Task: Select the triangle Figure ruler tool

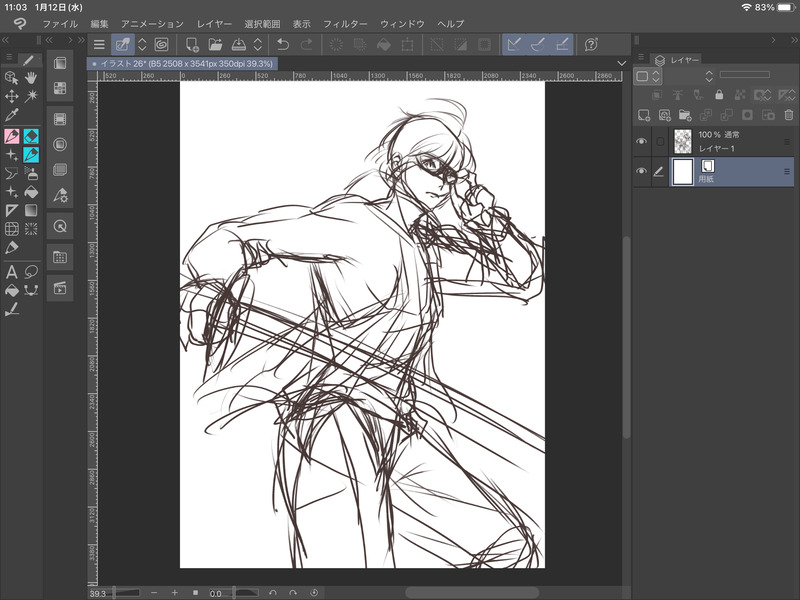Action: pos(11,210)
